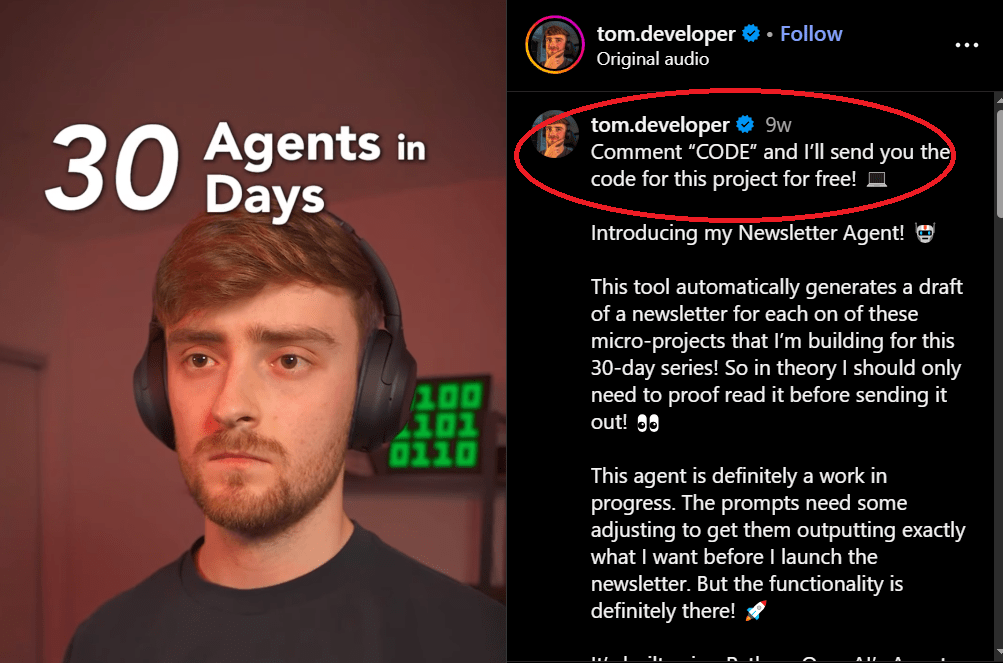Click the rocket emoji after 'definitely there!'

pyautogui.click(x=755, y=611)
